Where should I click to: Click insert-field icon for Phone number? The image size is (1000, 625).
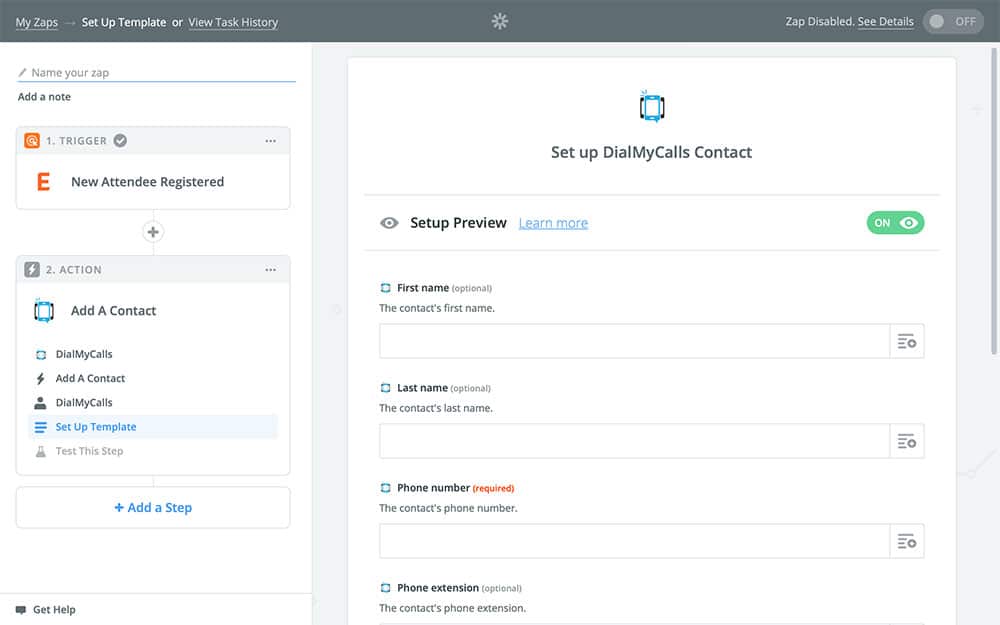coord(907,541)
